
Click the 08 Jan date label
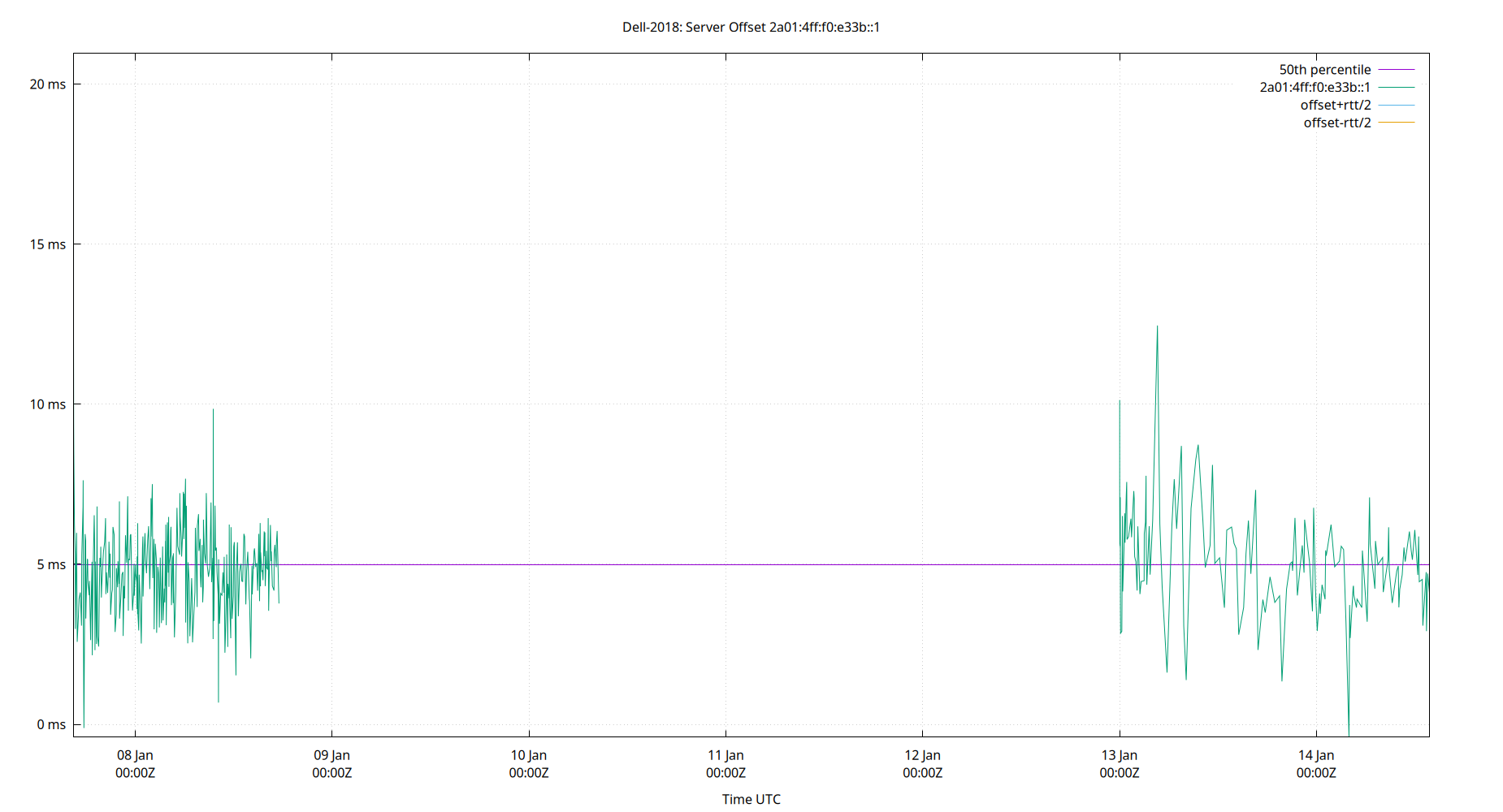135,754
